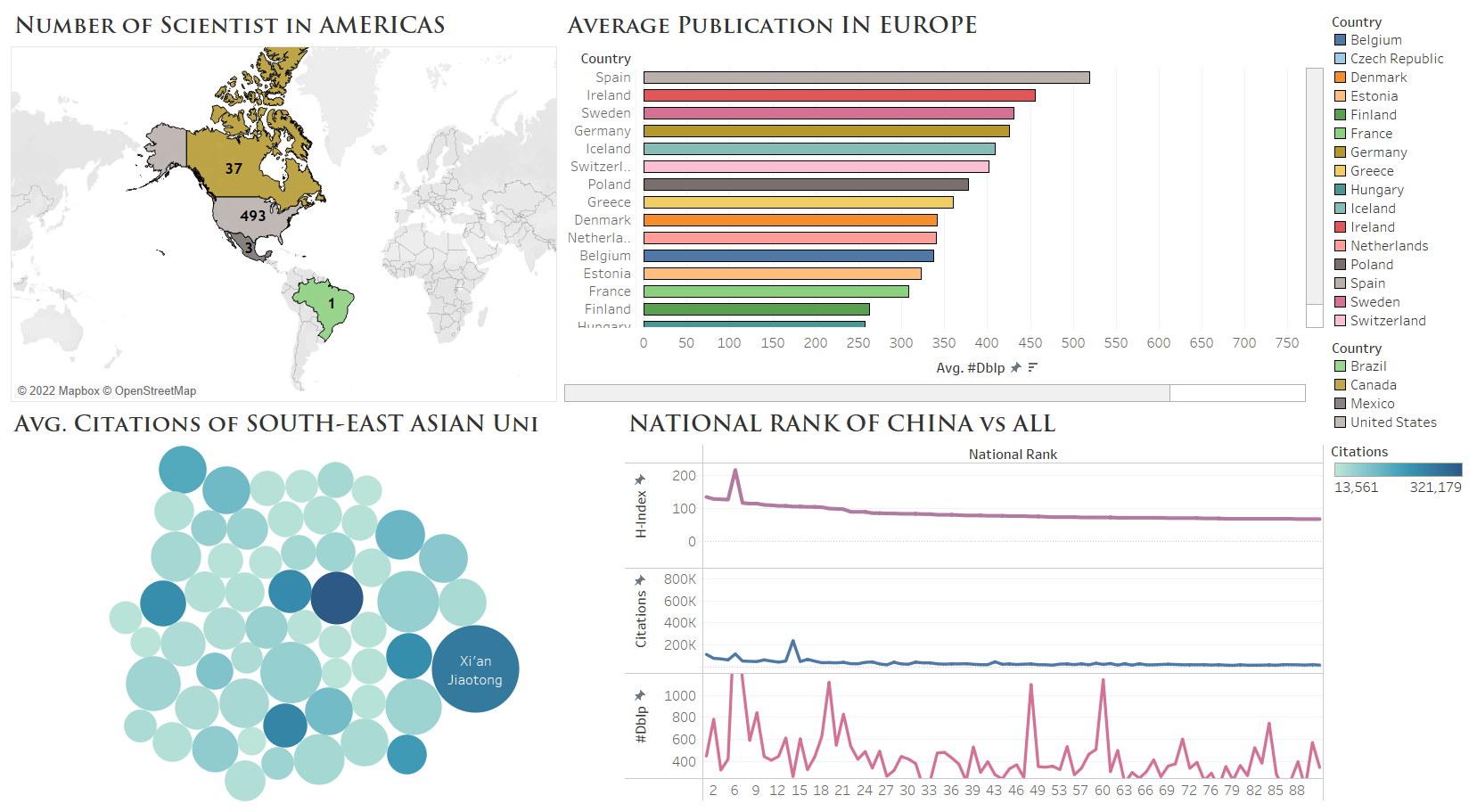
Task: Toggle highlighting for Netherlands legend item
Action: [1342, 245]
